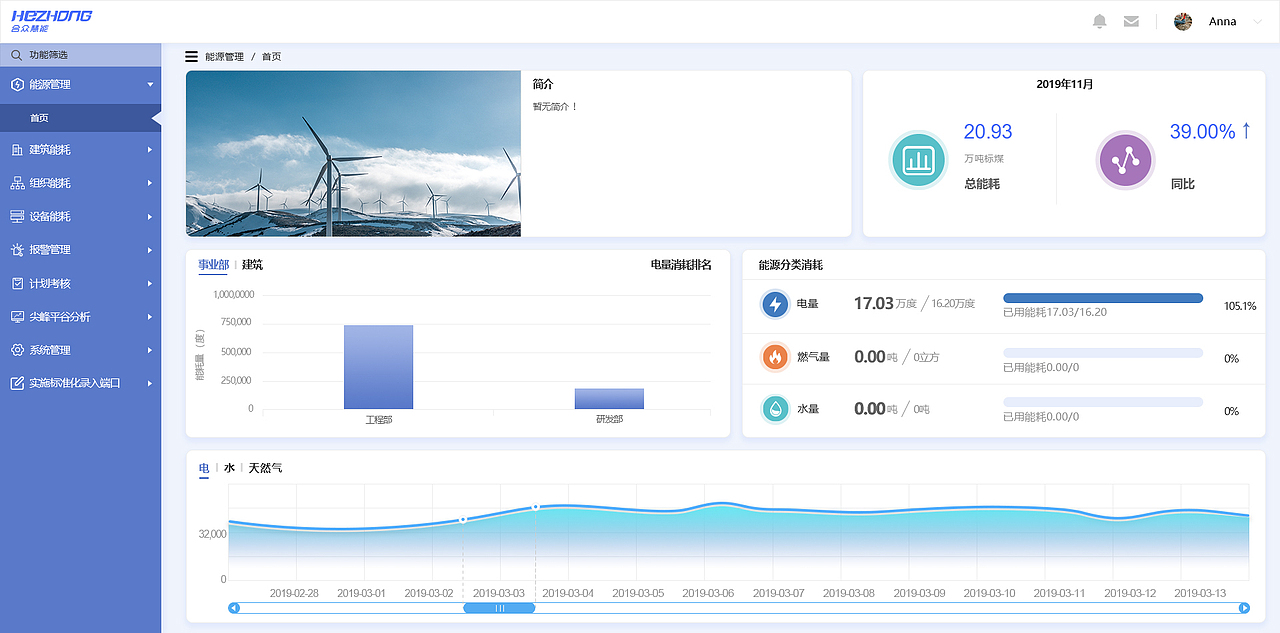Viewport: 1280px width, 633px height.
Task: Open the 设备能耗 menu item
Action: [80, 216]
